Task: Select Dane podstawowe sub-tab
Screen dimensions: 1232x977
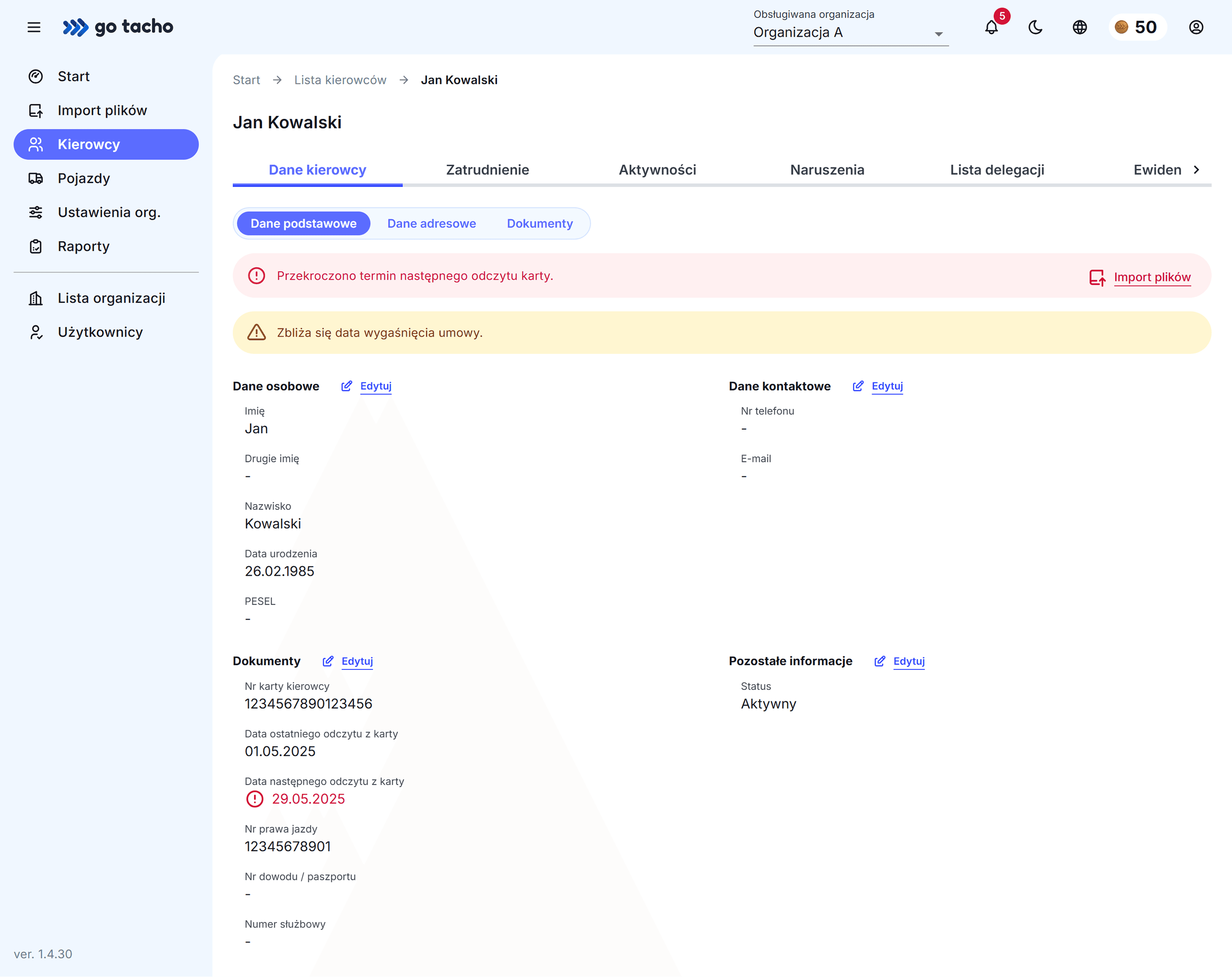Action: click(303, 224)
